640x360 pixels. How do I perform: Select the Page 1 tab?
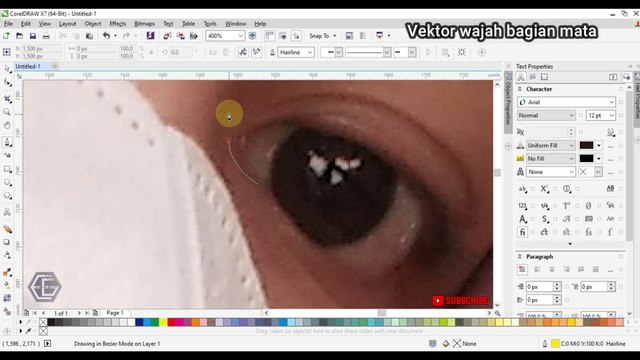coord(115,313)
